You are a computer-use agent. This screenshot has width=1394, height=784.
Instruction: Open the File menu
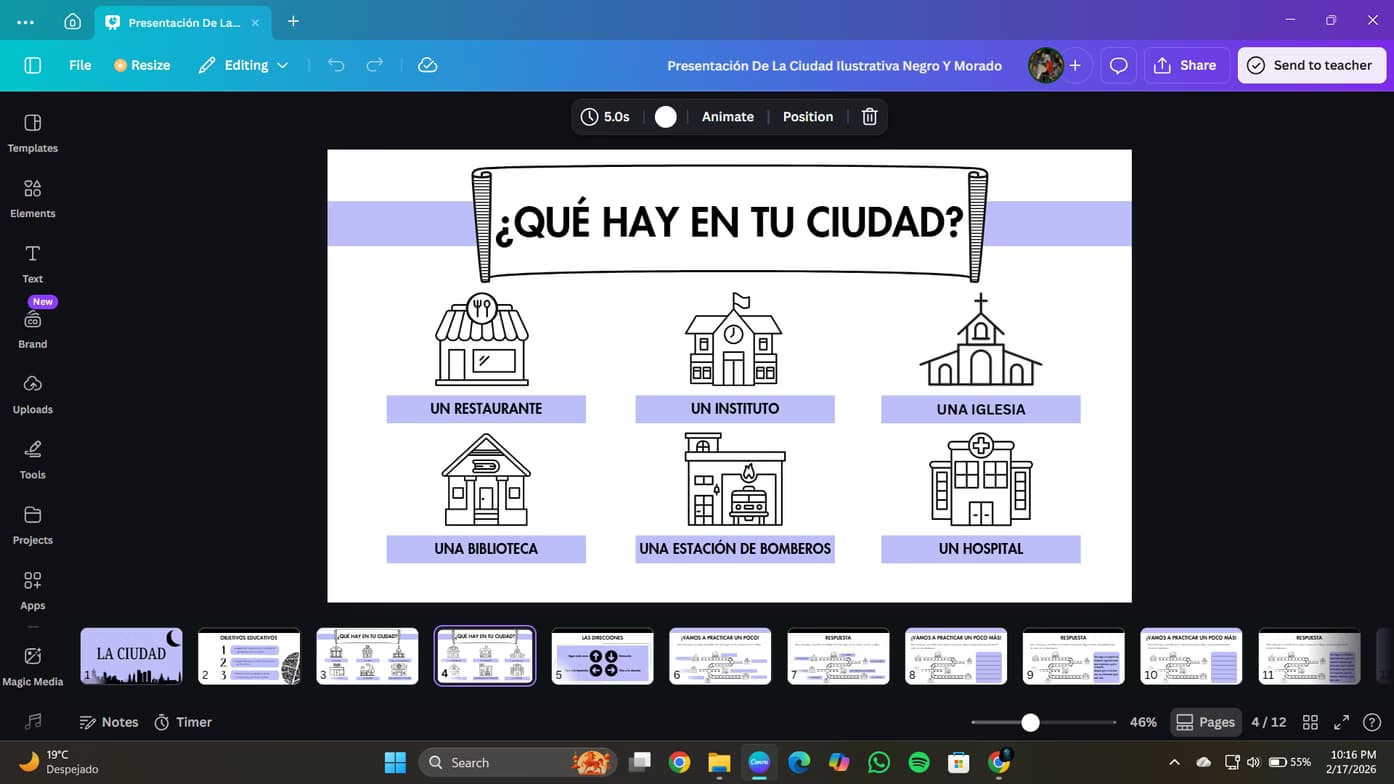pyautogui.click(x=79, y=65)
